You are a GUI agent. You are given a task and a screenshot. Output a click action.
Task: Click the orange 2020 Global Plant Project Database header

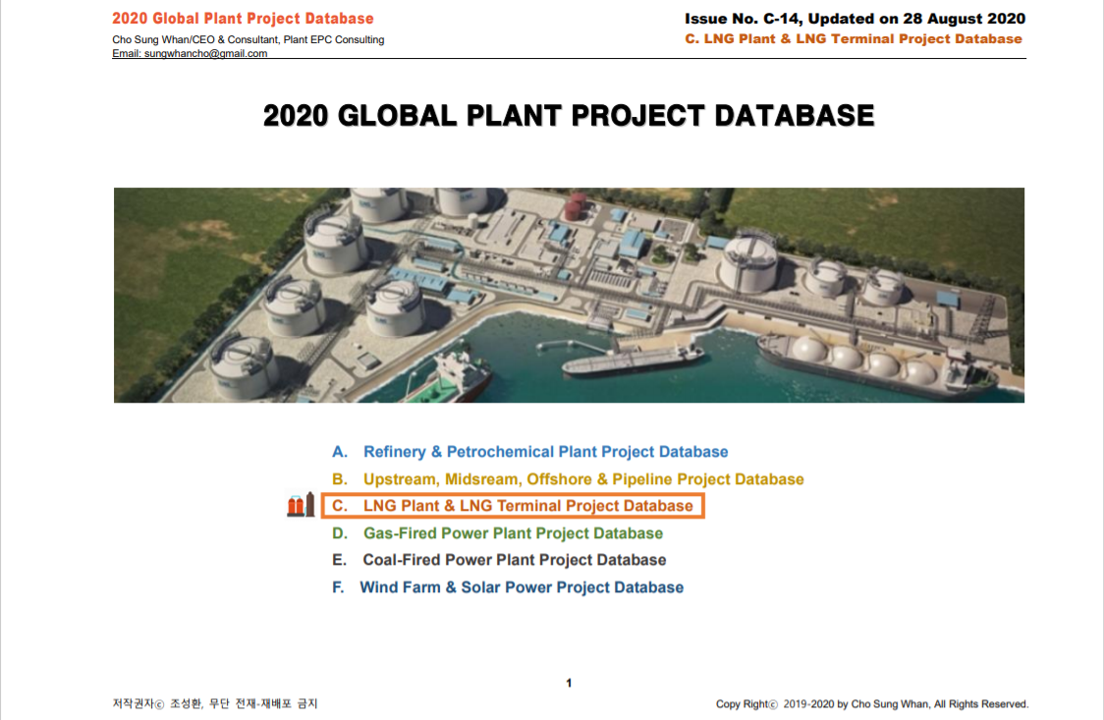pos(243,19)
